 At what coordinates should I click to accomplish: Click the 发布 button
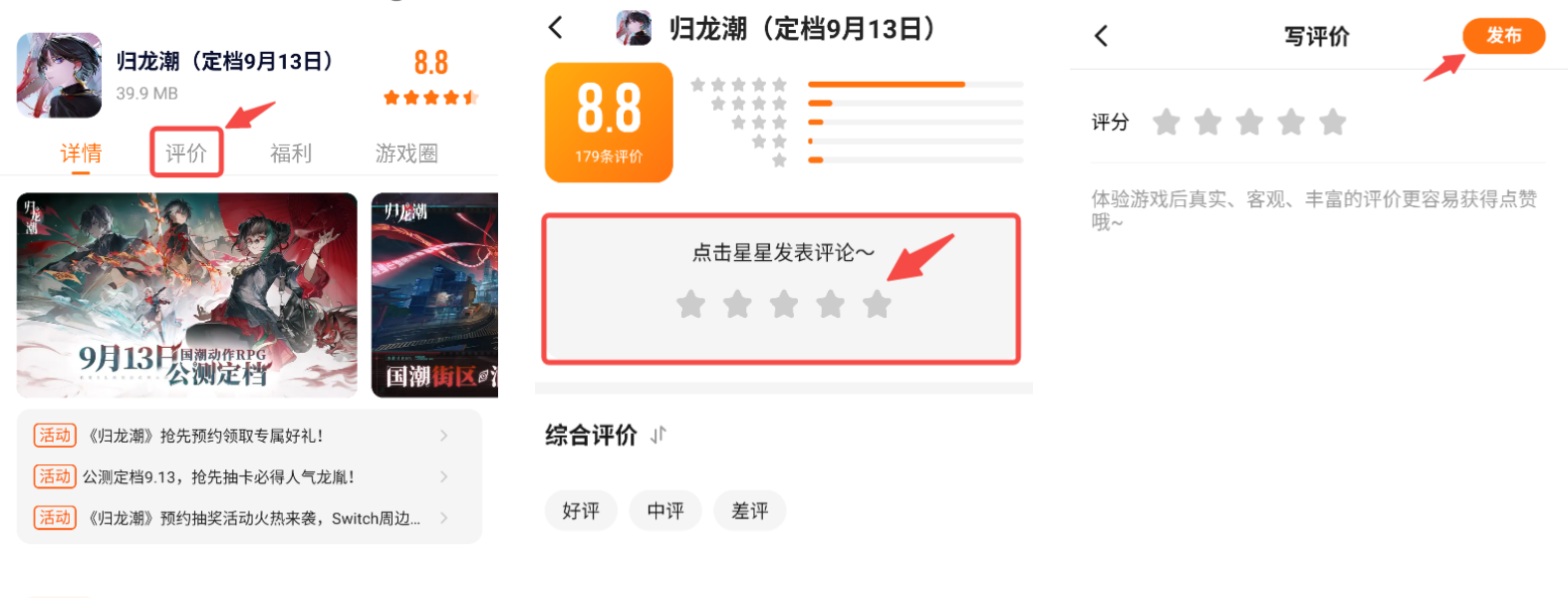tap(1503, 36)
